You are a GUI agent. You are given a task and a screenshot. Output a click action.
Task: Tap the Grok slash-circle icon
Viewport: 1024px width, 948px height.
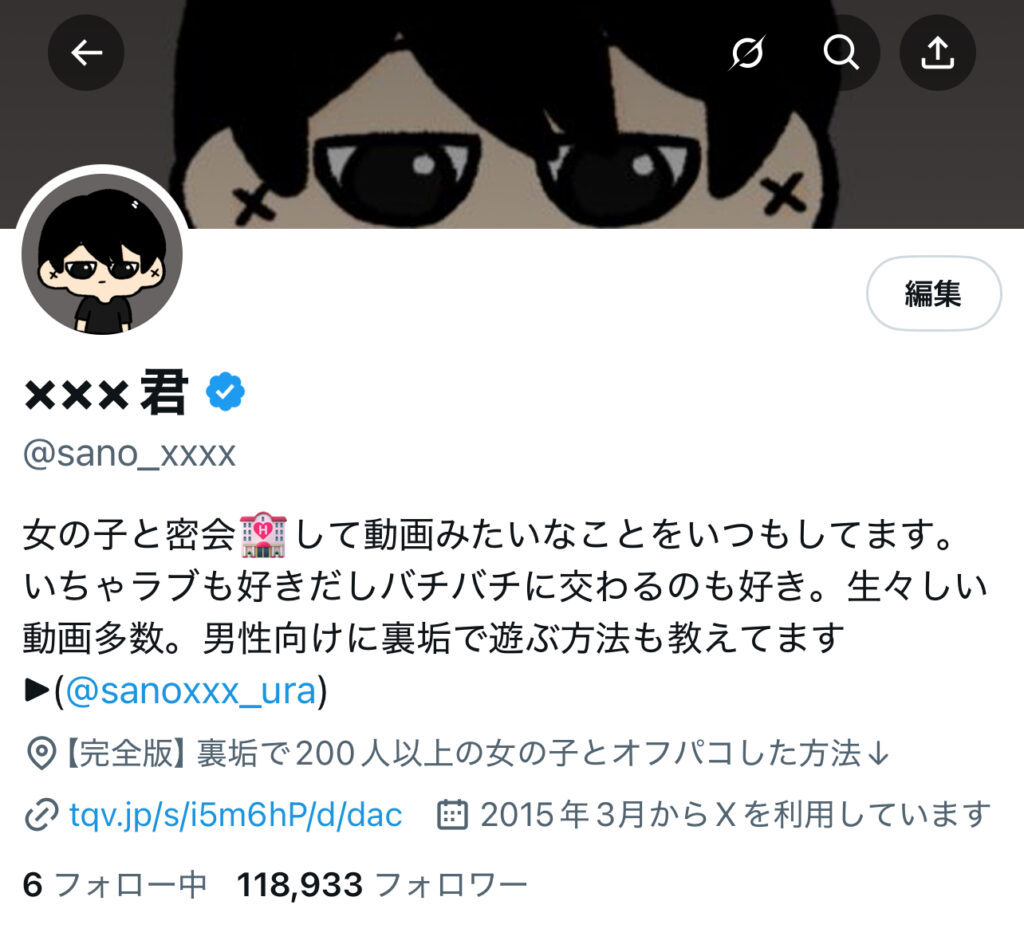pyautogui.click(x=747, y=53)
